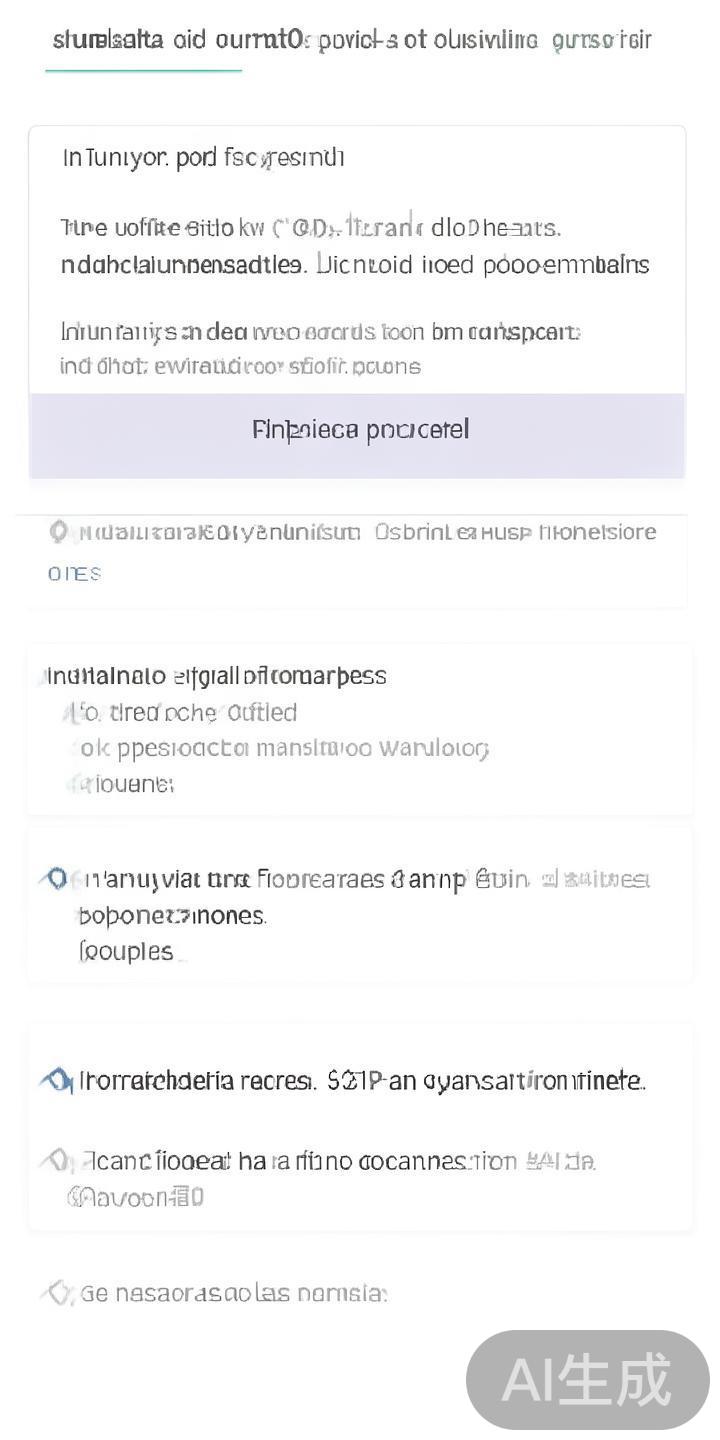Image resolution: width=720 pixels, height=1440 pixels.
Task: Open the "Ihorratchdetia recres" list item text
Action: click(362, 1081)
